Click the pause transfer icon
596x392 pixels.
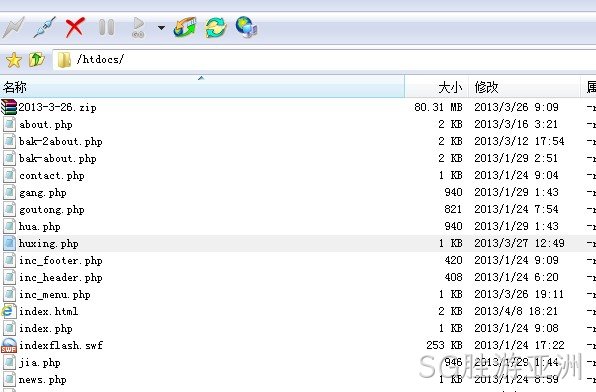coord(106,27)
